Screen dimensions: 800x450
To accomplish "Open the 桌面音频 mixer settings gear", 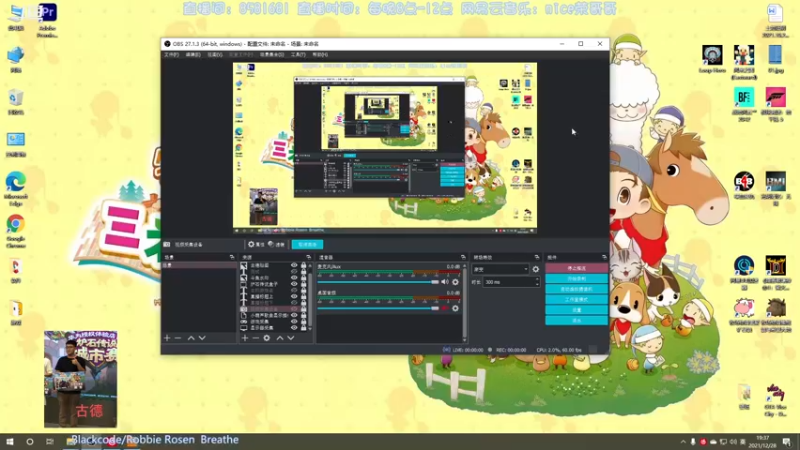I will point(455,308).
